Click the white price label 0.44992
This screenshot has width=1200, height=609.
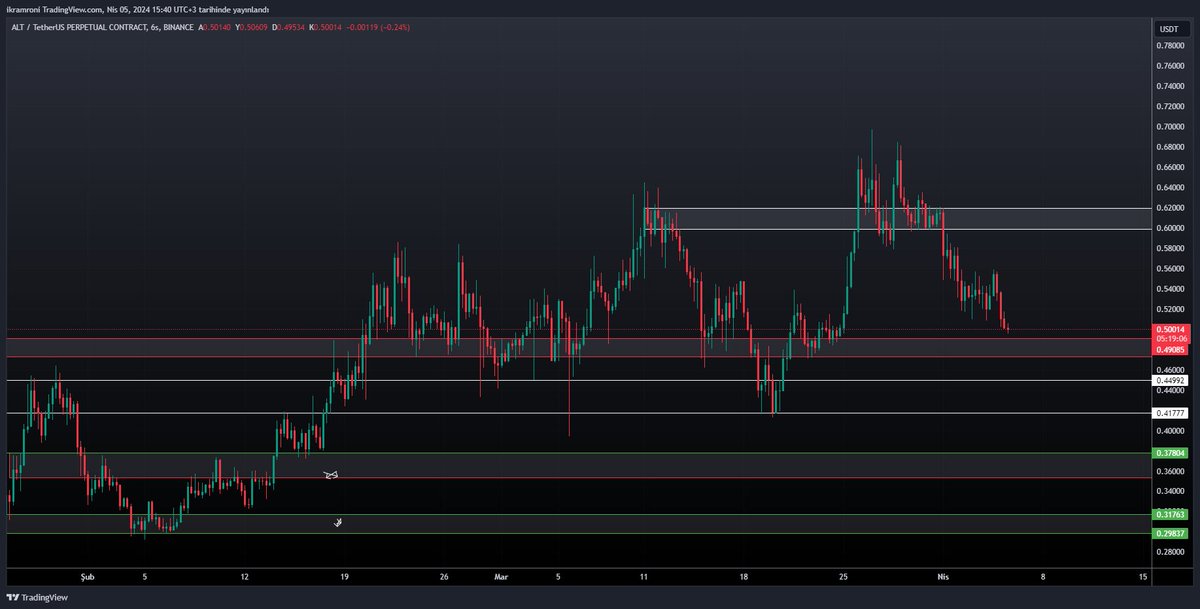coord(1169,381)
